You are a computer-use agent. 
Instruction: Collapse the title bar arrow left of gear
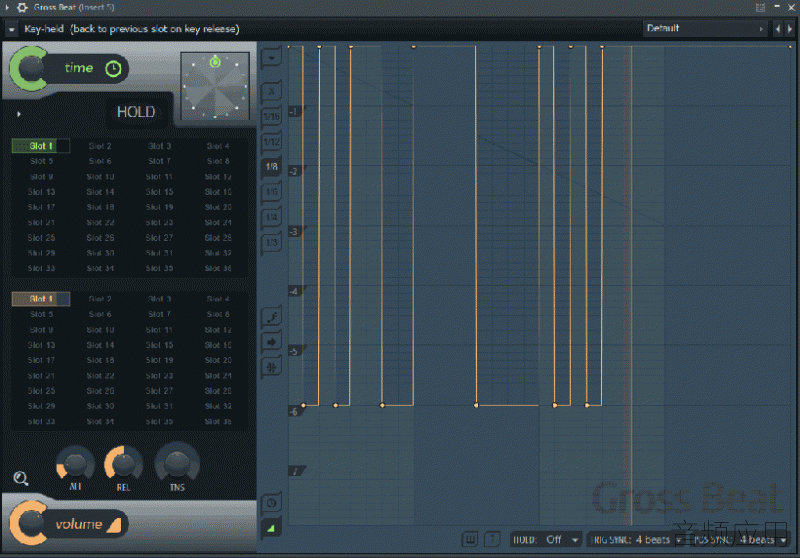pyautogui.click(x=7, y=7)
